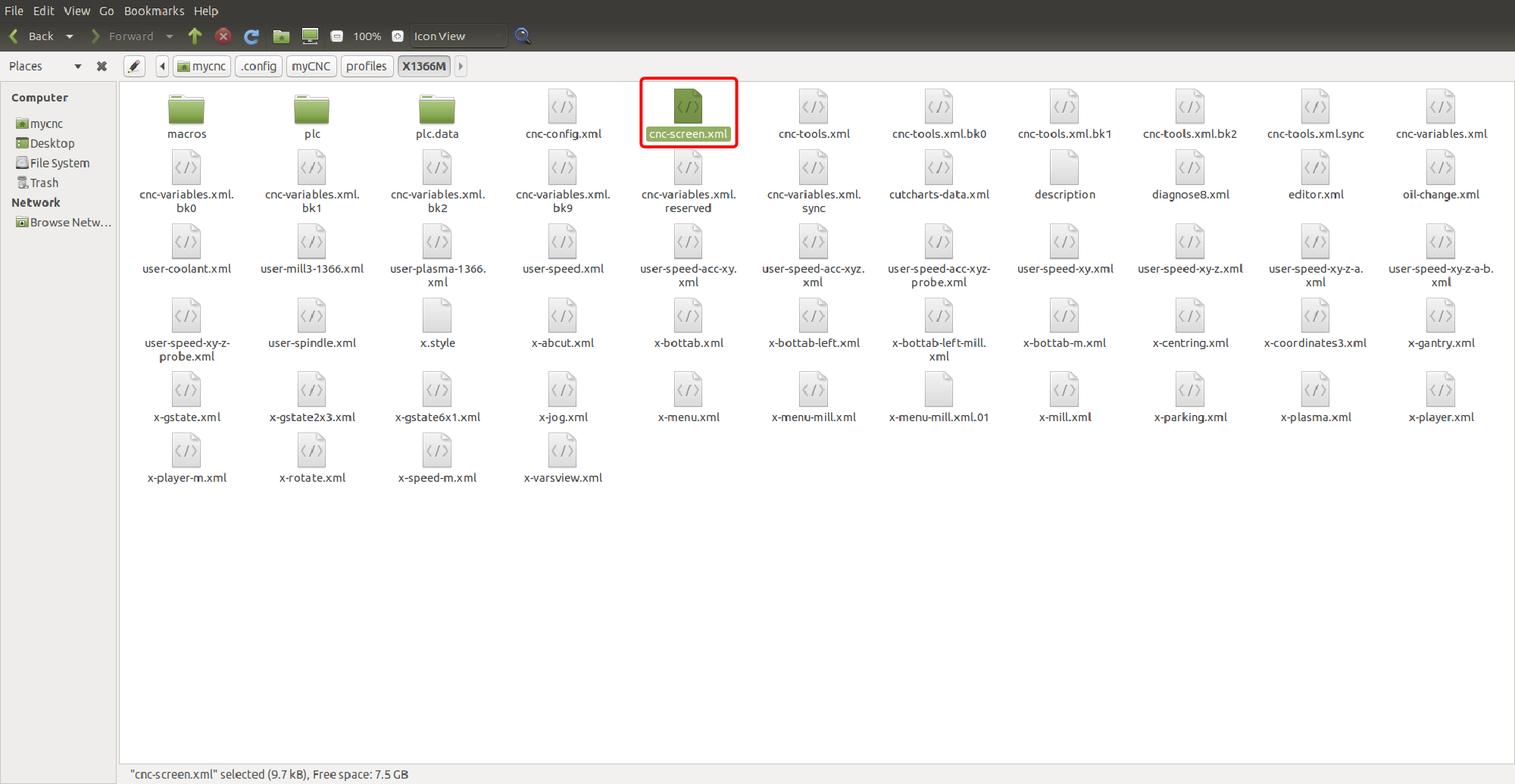Select File System in the sidebar
This screenshot has height=784, width=1515.
[59, 163]
